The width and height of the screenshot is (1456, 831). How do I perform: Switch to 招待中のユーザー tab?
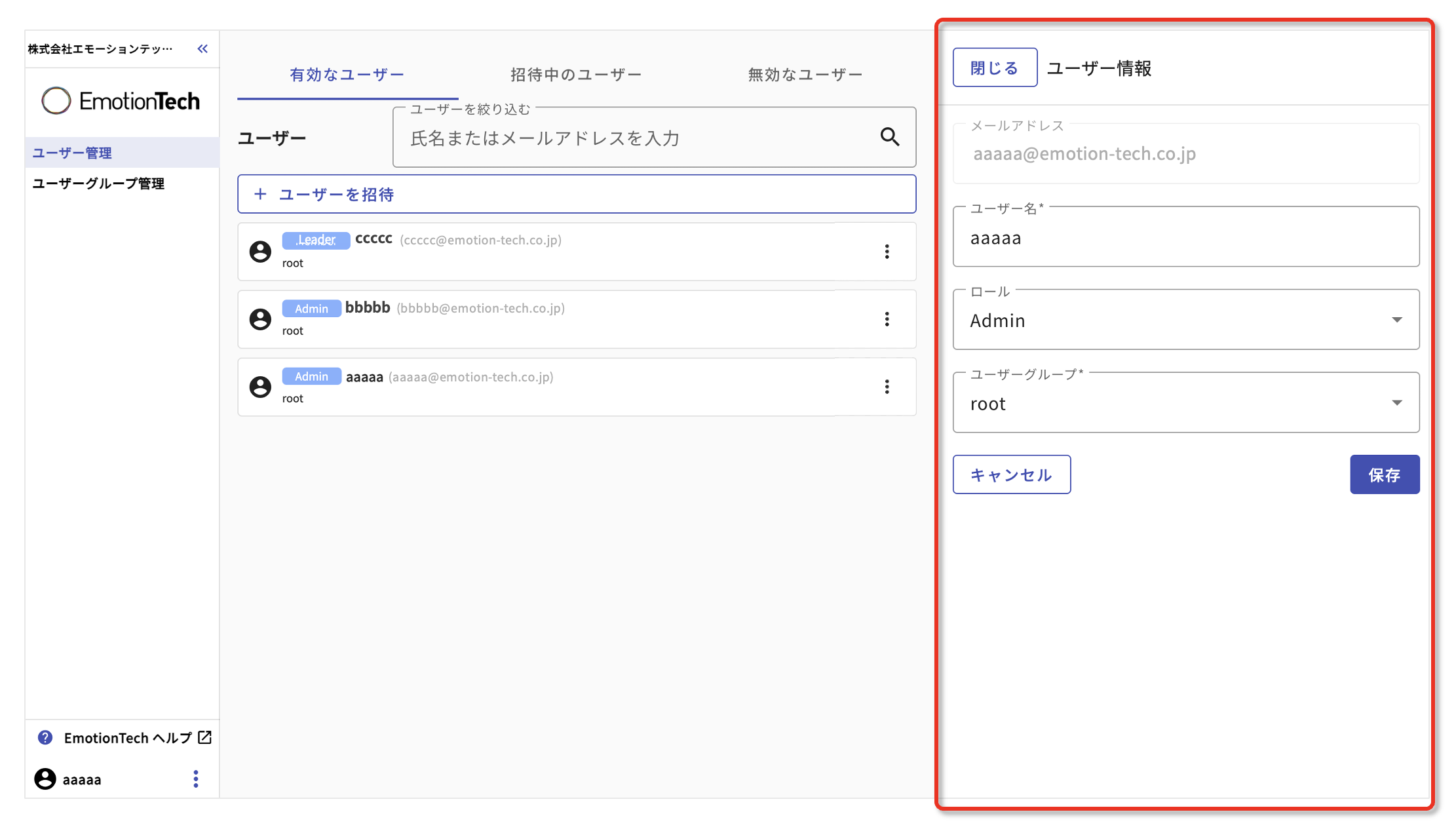tap(576, 75)
